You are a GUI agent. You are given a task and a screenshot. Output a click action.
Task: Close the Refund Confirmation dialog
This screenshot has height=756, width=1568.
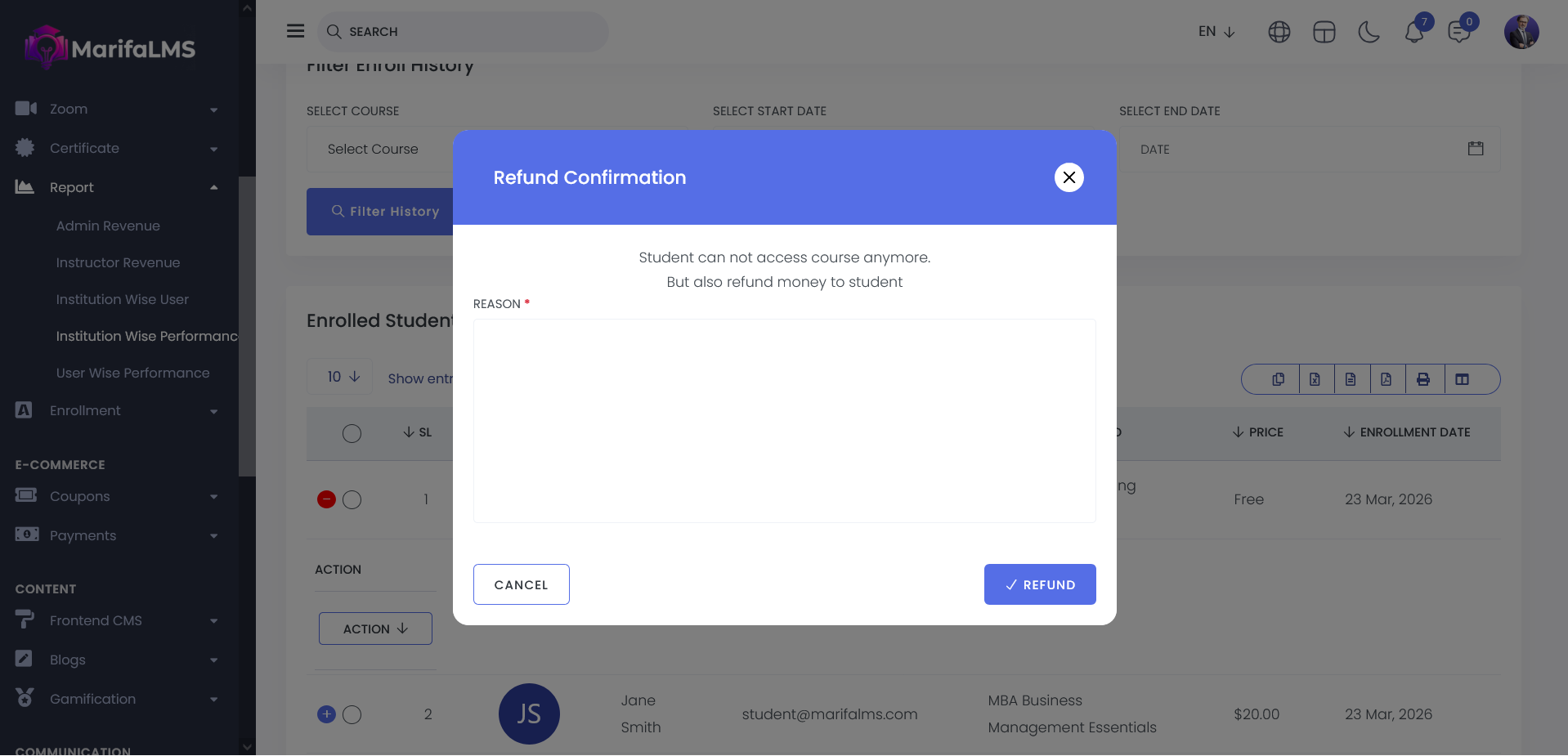(1068, 177)
